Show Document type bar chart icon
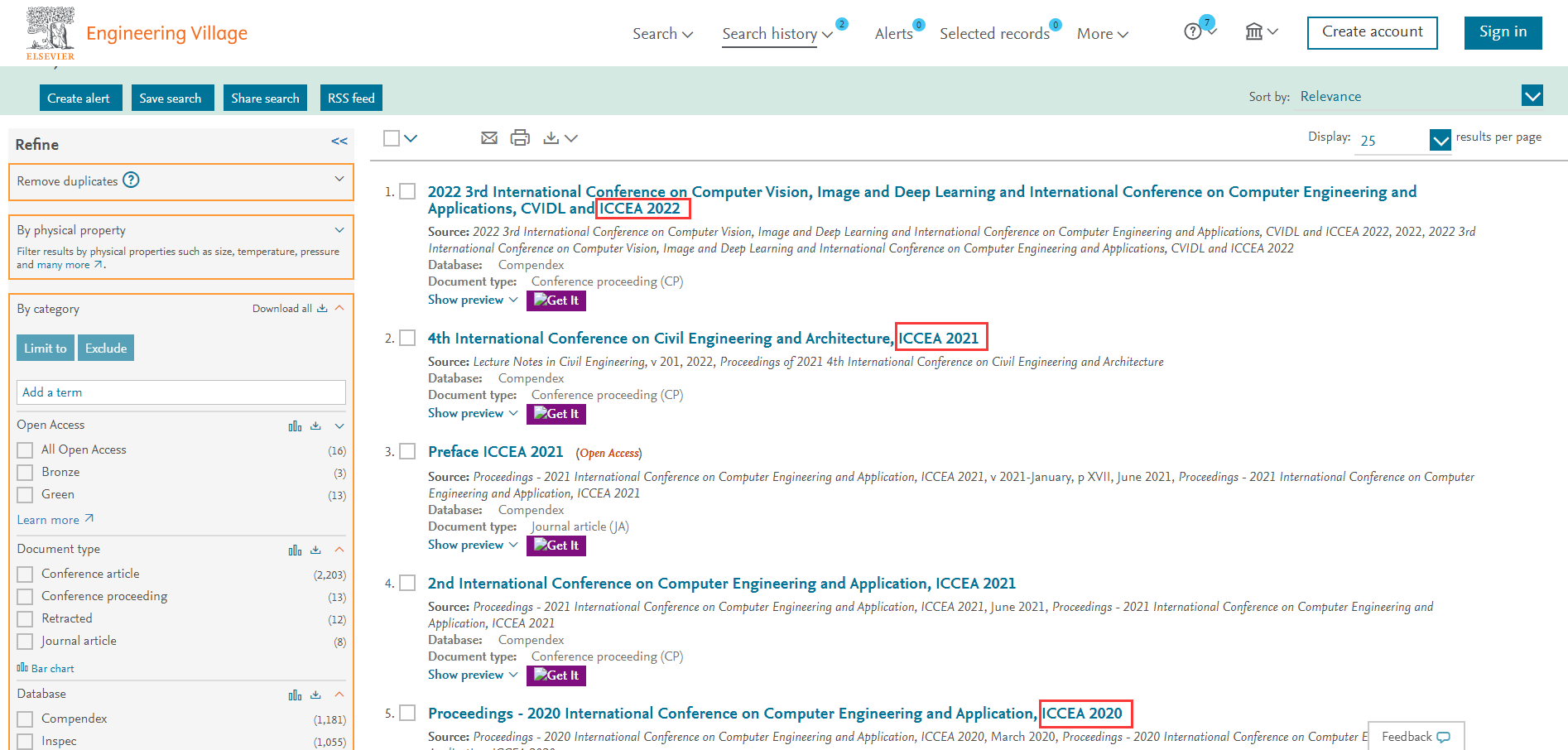This screenshot has width=1568, height=750. click(295, 550)
